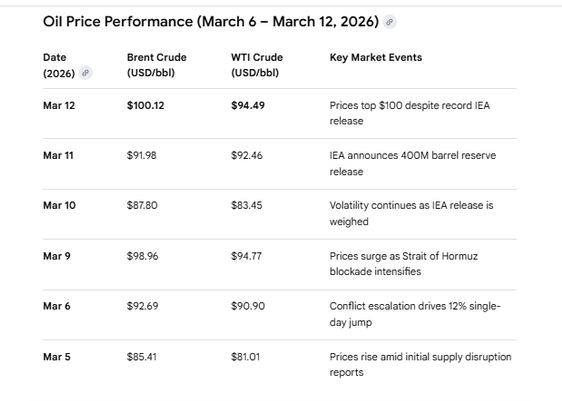
Task: Click the Prices top $100 despite IEA text
Action: point(410,113)
